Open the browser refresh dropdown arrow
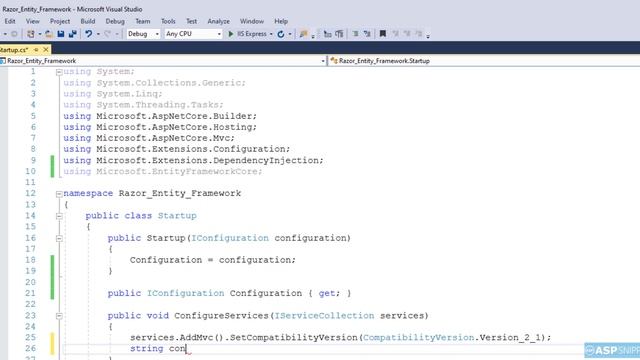 point(290,34)
